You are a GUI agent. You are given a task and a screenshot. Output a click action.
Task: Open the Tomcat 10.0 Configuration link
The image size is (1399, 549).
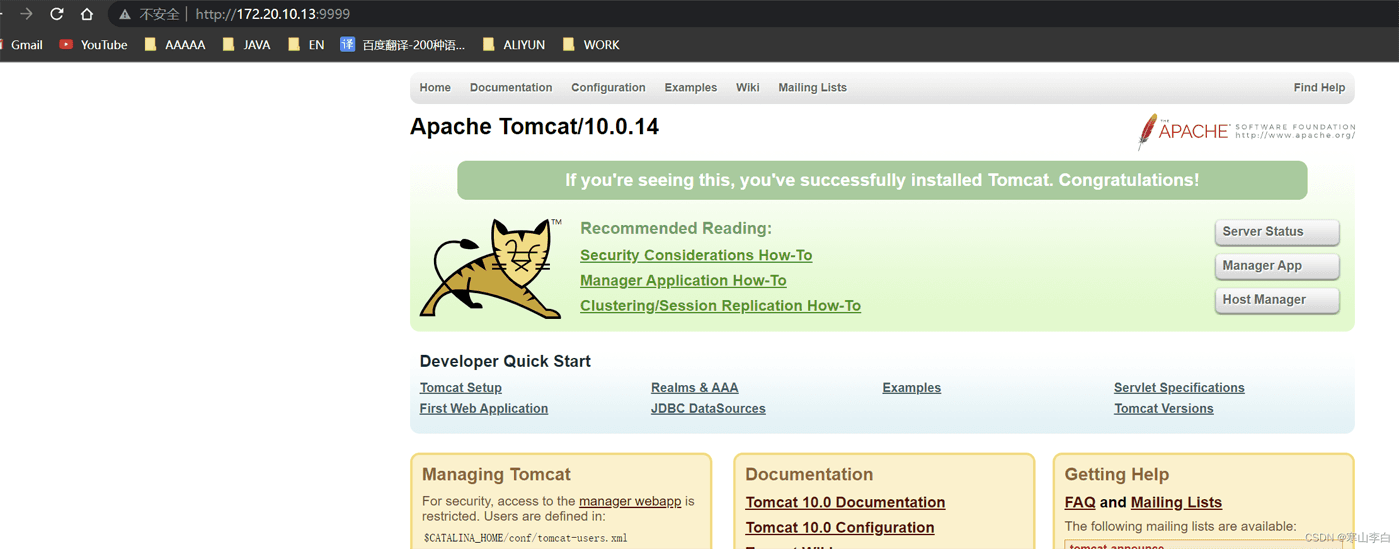tap(840, 527)
